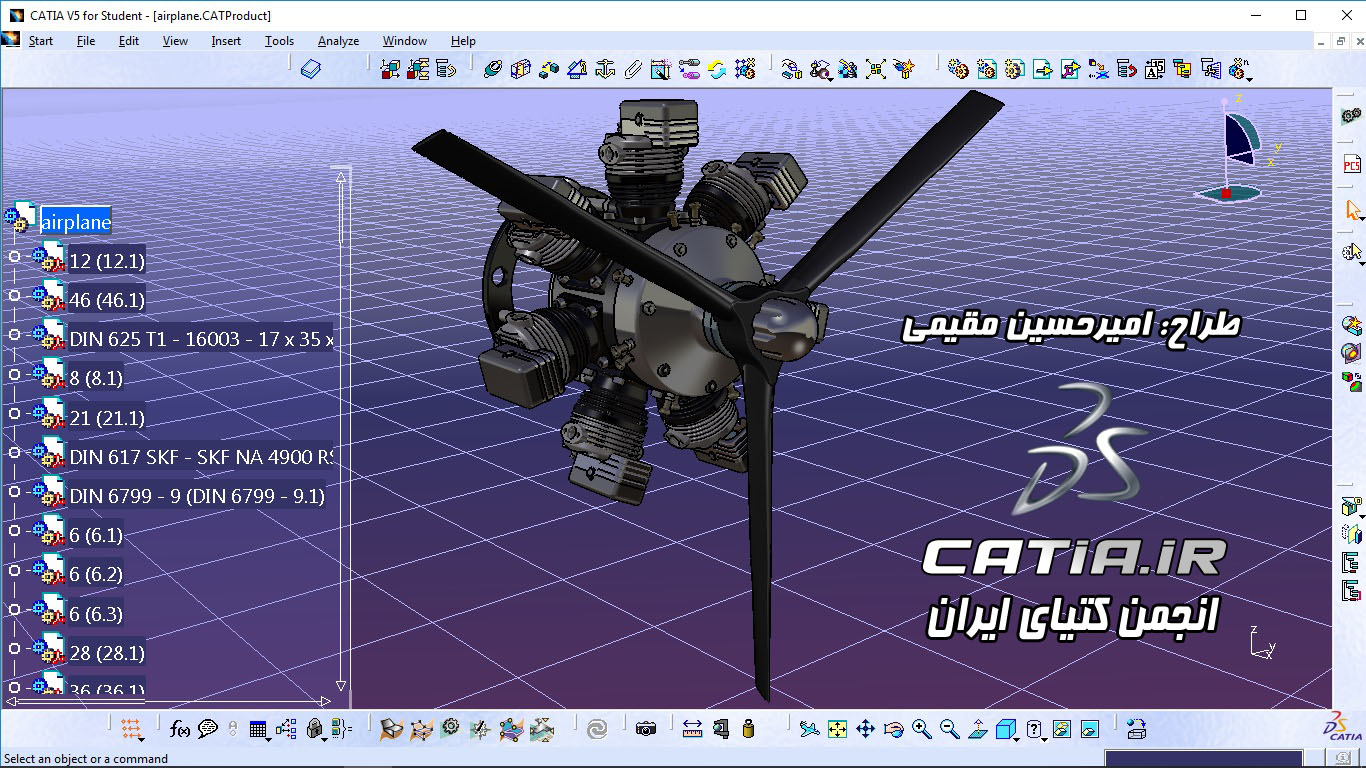Click the Flexible/Rigid Sub-Assembly icon
Viewport: 1366px width, 768px height.
pos(688,69)
